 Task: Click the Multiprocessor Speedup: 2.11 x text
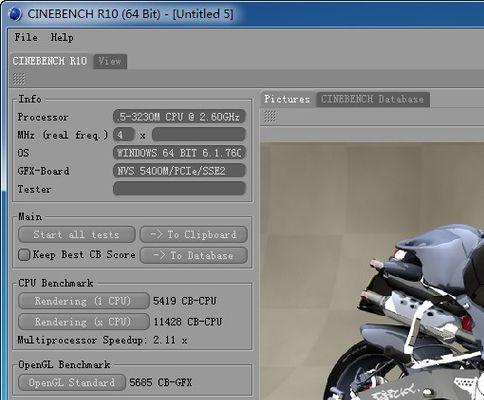(102, 340)
